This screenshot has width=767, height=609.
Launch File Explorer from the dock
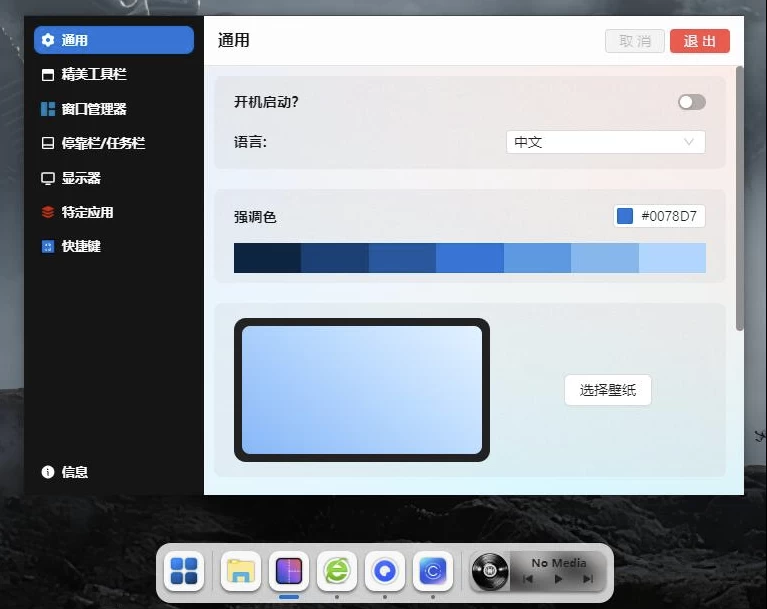(241, 571)
